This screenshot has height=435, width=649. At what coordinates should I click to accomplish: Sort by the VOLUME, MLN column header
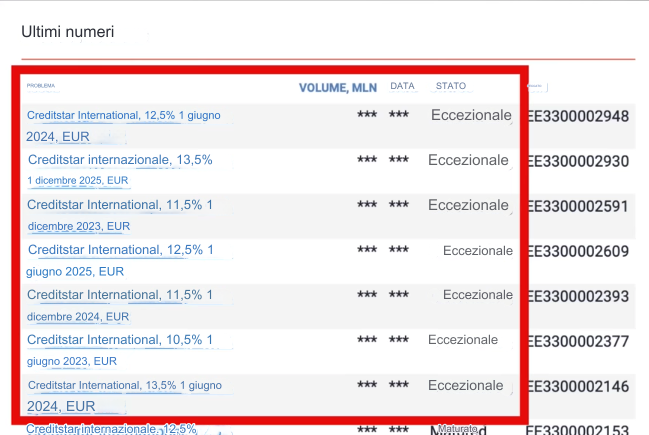click(x=338, y=88)
